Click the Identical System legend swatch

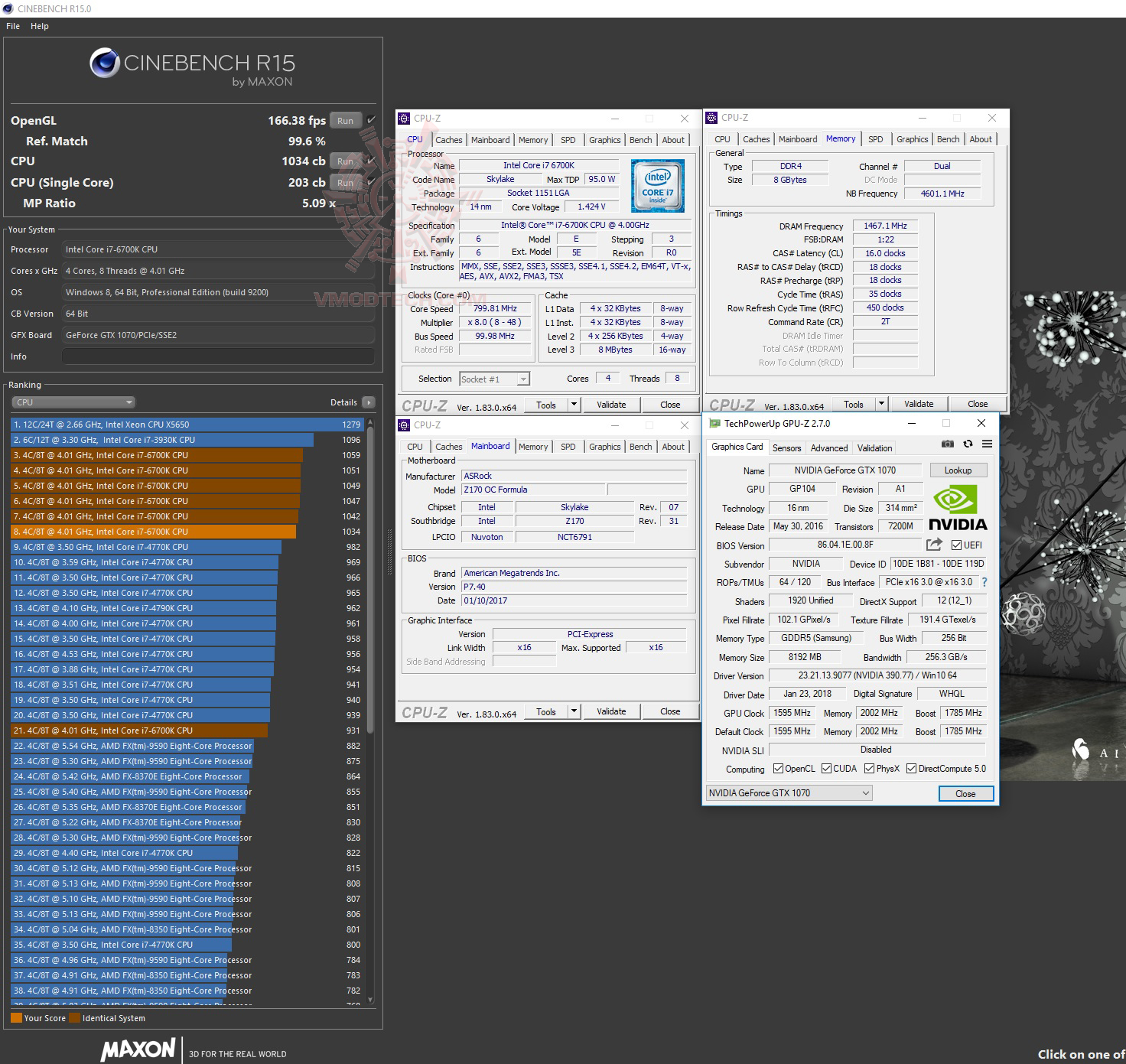click(x=74, y=1018)
